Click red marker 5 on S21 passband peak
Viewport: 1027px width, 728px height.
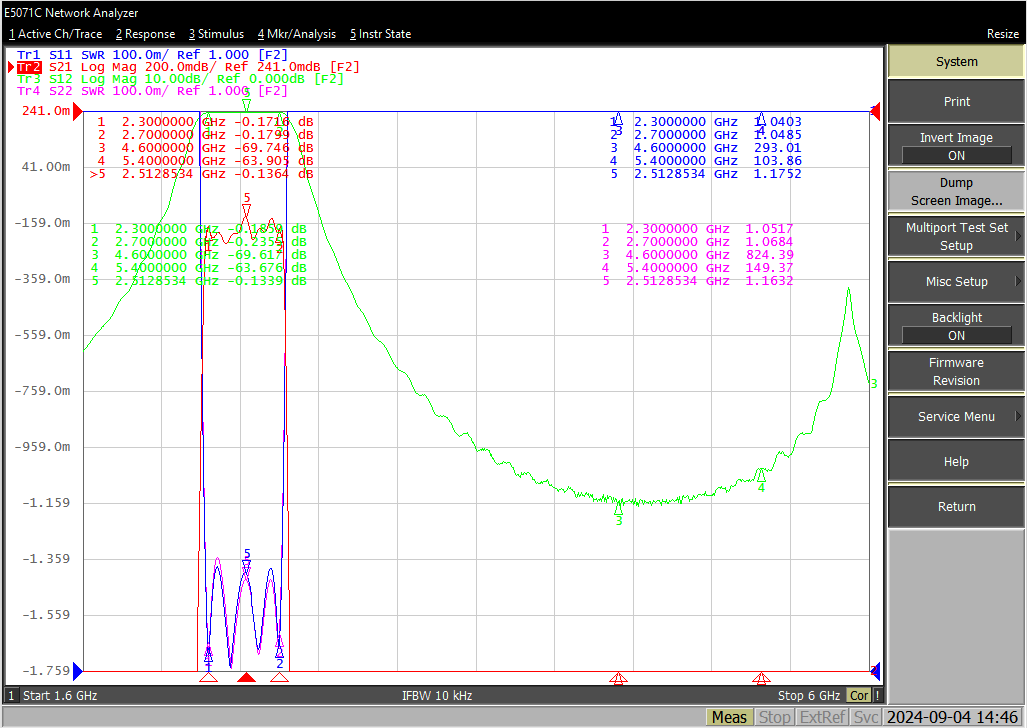(x=246, y=211)
